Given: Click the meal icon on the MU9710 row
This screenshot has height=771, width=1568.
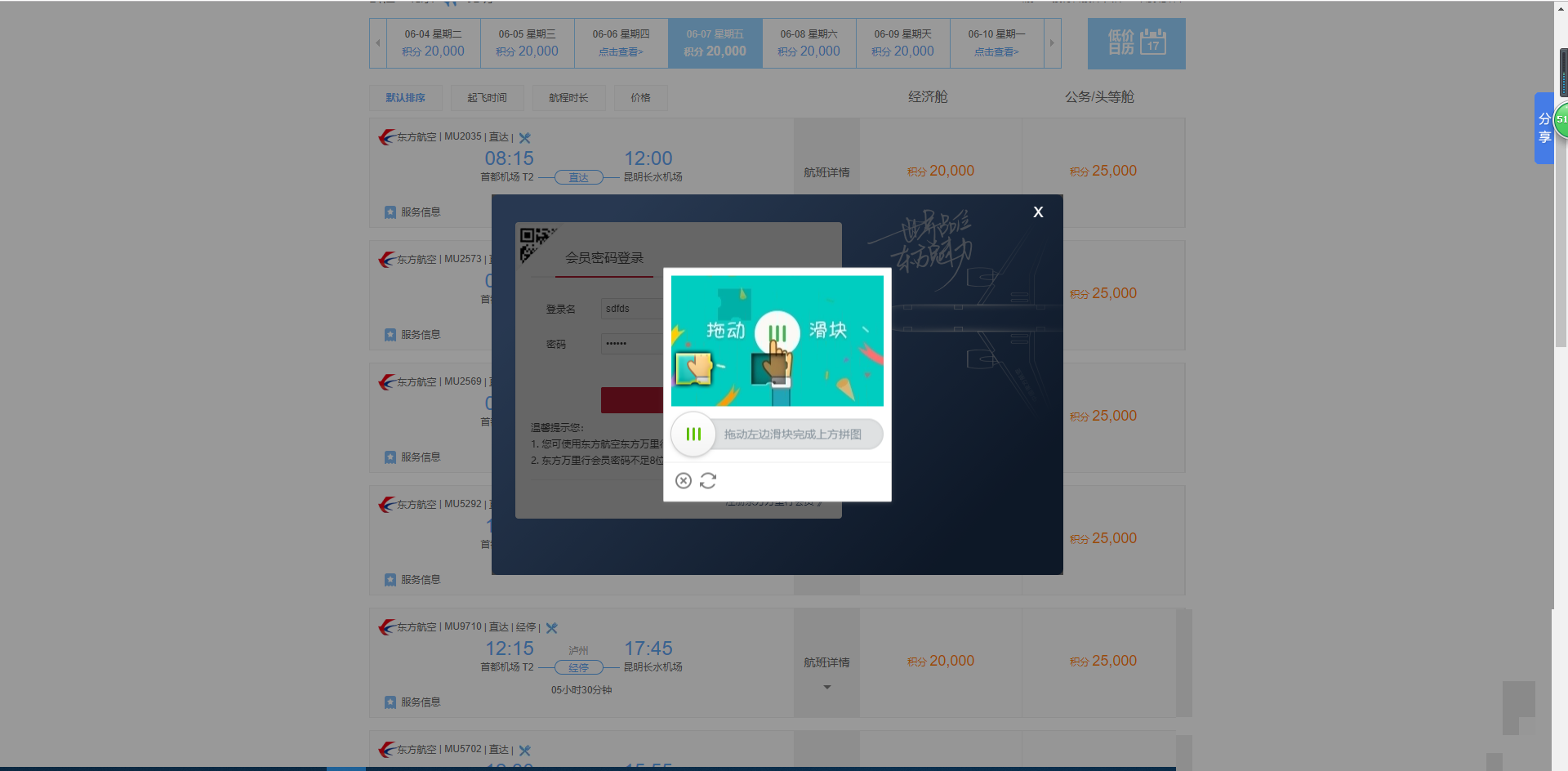Looking at the screenshot, I should [552, 628].
